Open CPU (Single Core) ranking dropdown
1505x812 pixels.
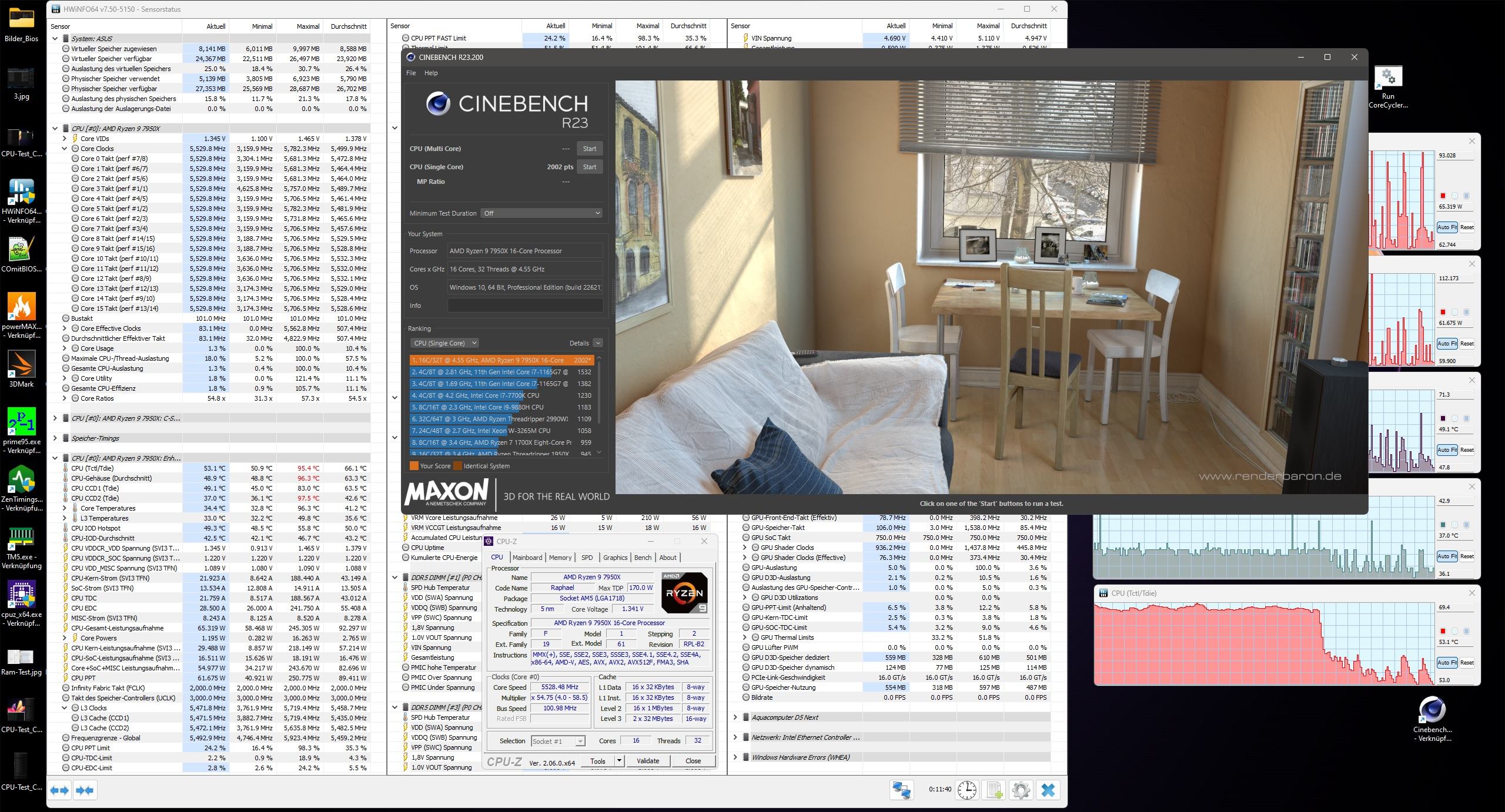(444, 343)
